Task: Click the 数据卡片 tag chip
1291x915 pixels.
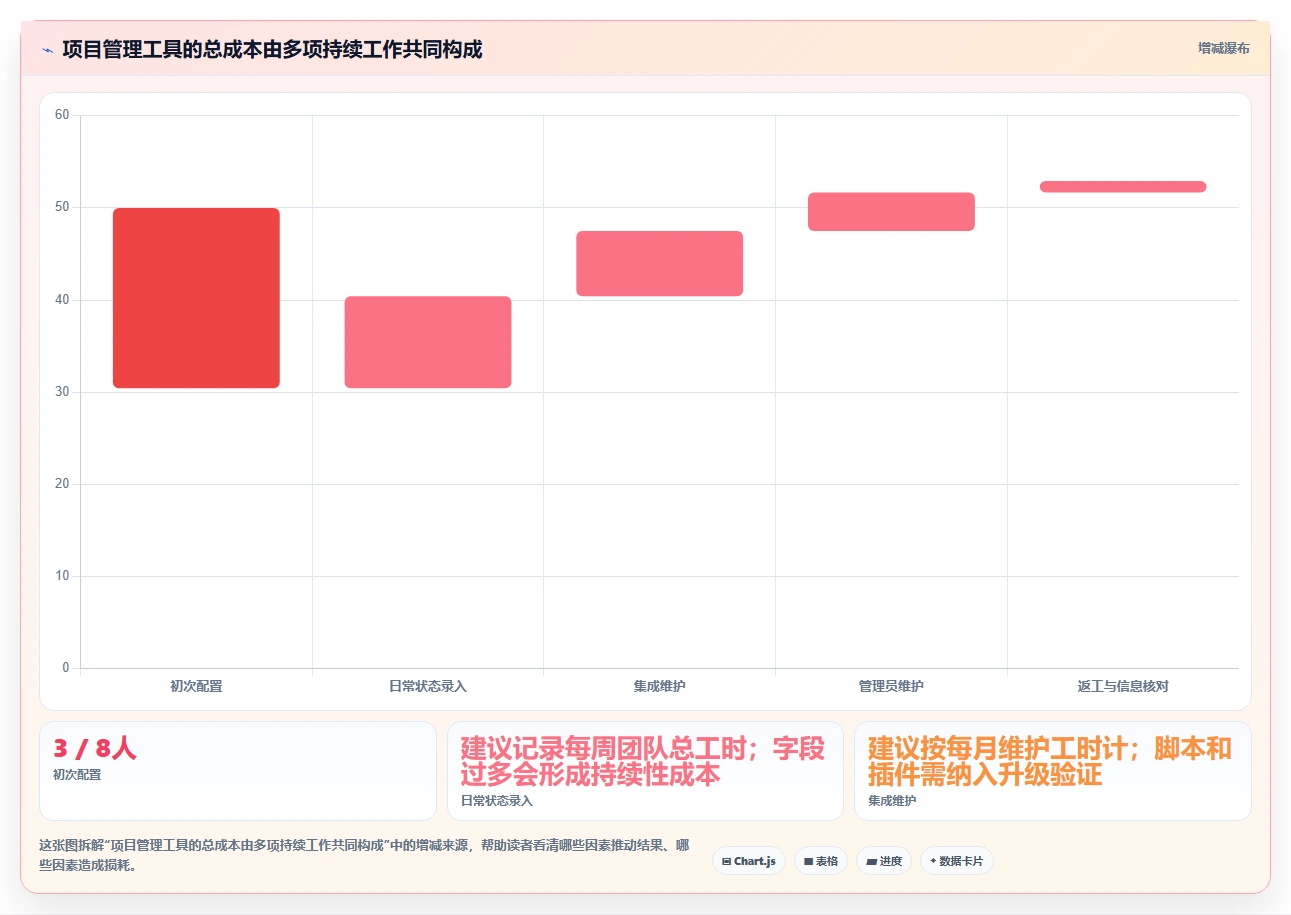Action: pyautogui.click(x=956, y=861)
